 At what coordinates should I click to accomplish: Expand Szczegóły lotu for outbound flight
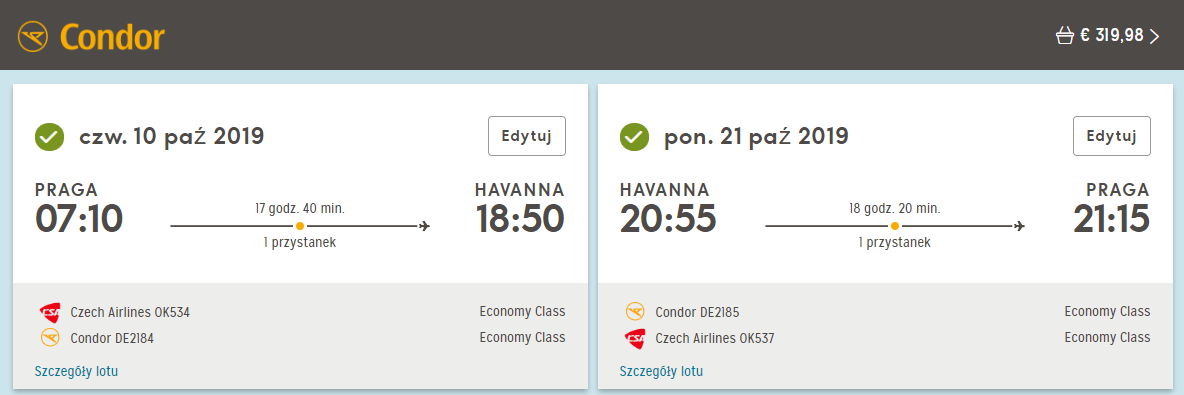click(76, 371)
